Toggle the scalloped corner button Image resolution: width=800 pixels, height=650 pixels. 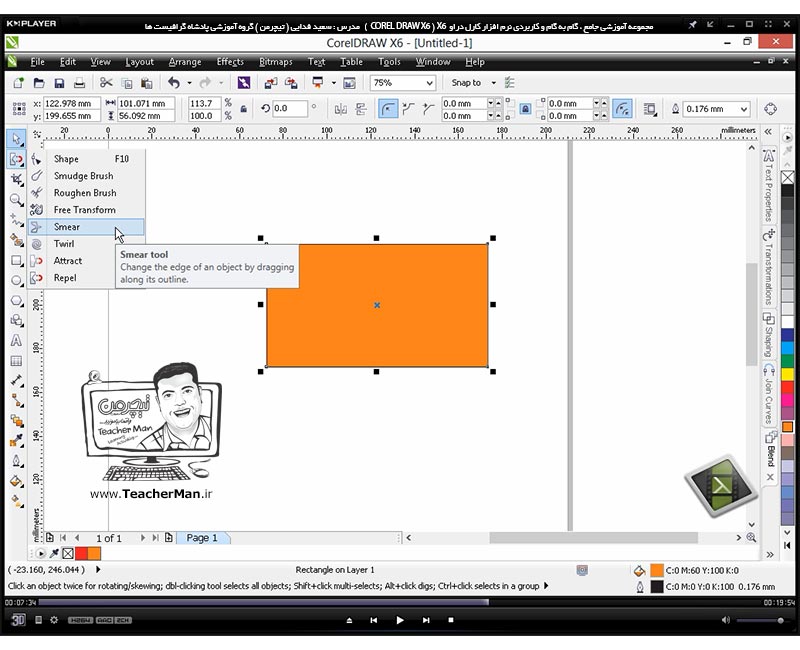click(x=408, y=109)
